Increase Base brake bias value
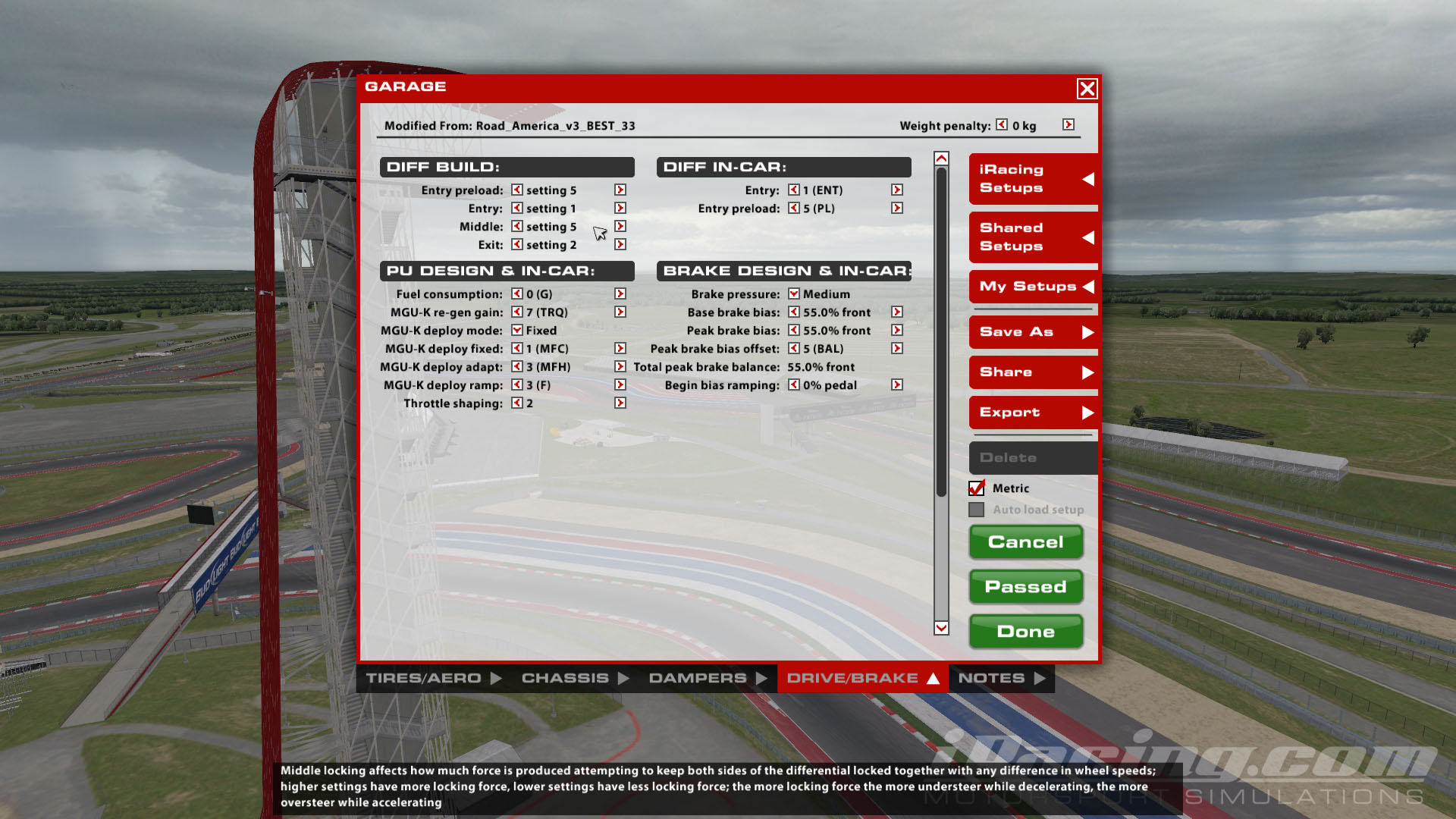The image size is (1456, 819). coord(897,312)
